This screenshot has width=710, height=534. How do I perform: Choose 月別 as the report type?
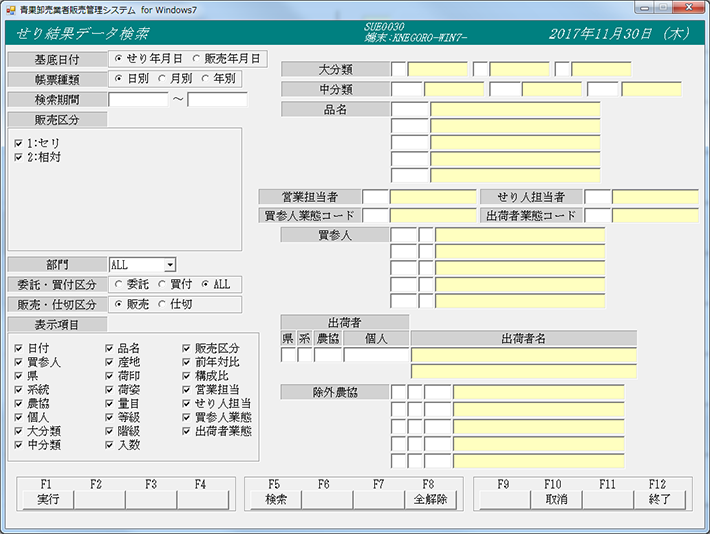(x=162, y=79)
